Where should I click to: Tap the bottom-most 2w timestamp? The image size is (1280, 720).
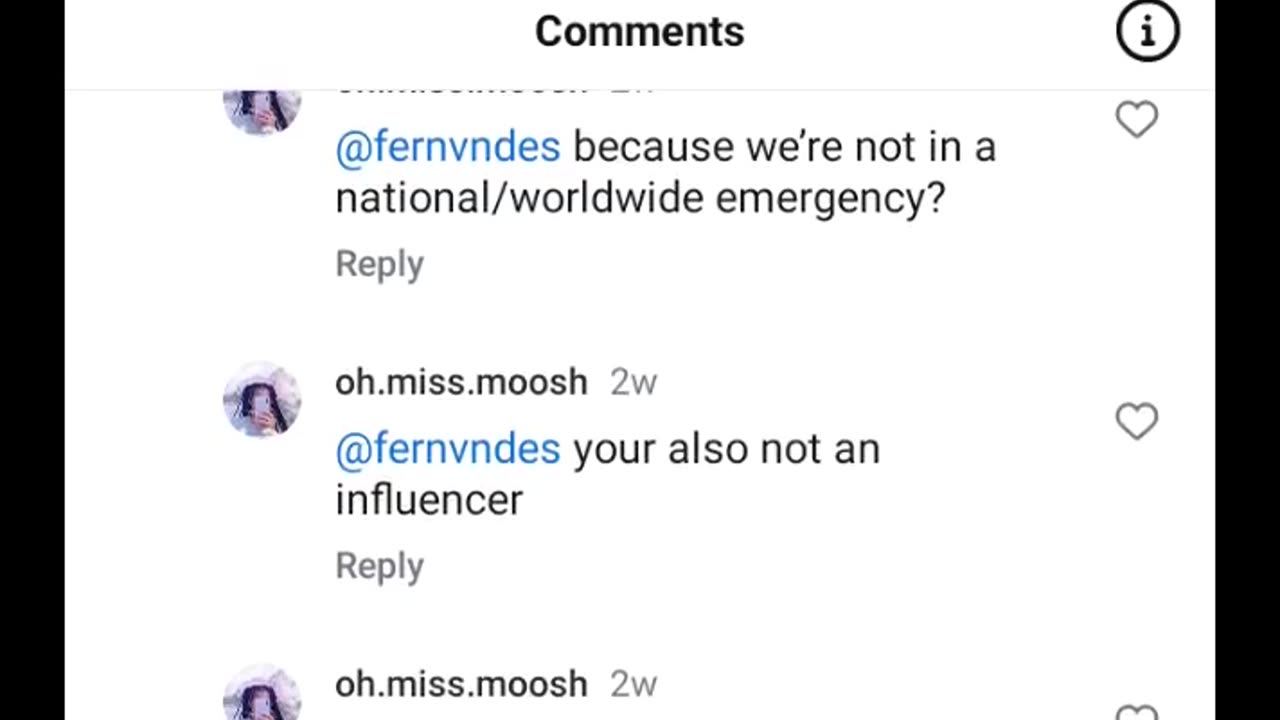[633, 684]
